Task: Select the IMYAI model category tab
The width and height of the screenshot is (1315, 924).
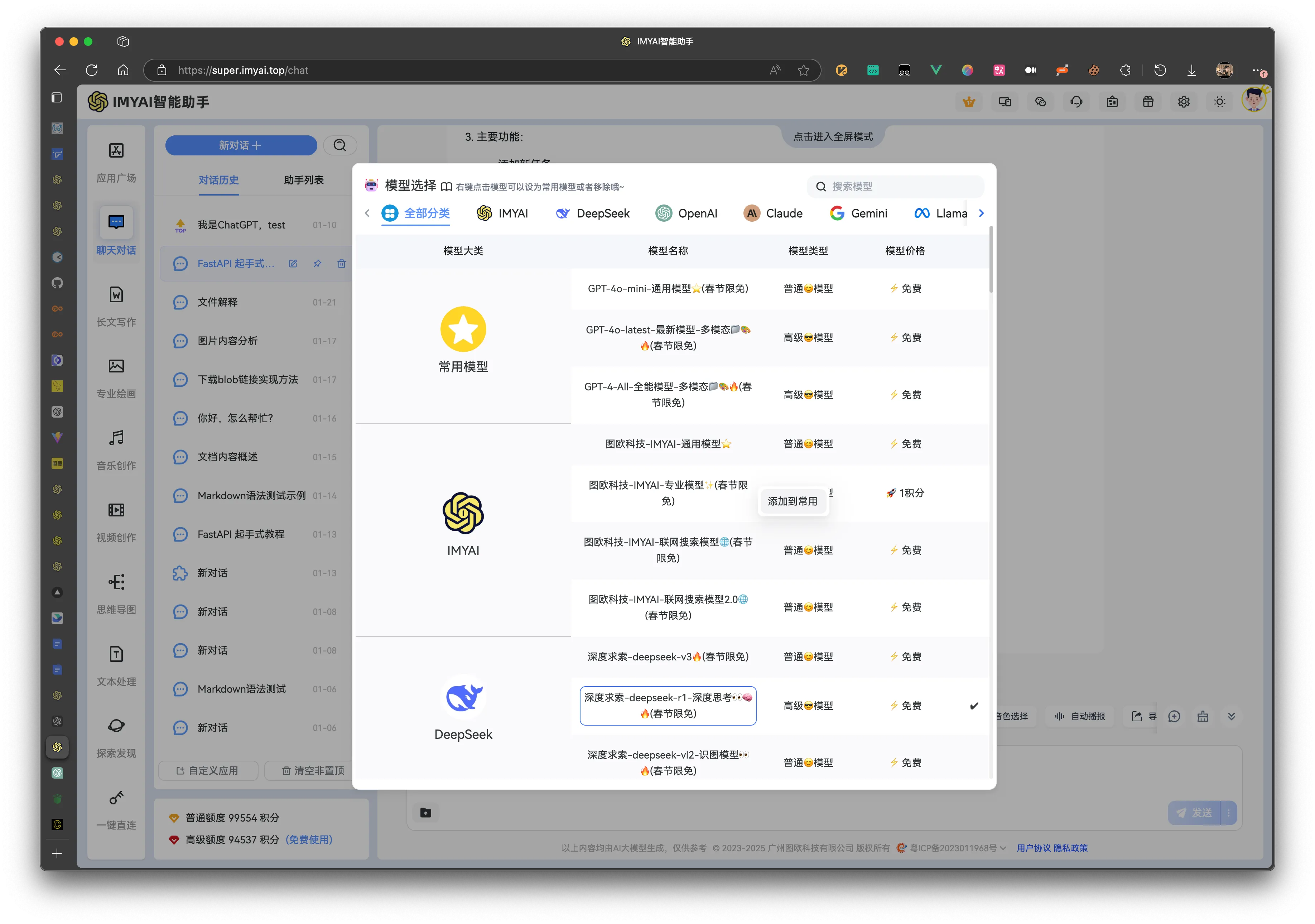Action: (x=502, y=213)
